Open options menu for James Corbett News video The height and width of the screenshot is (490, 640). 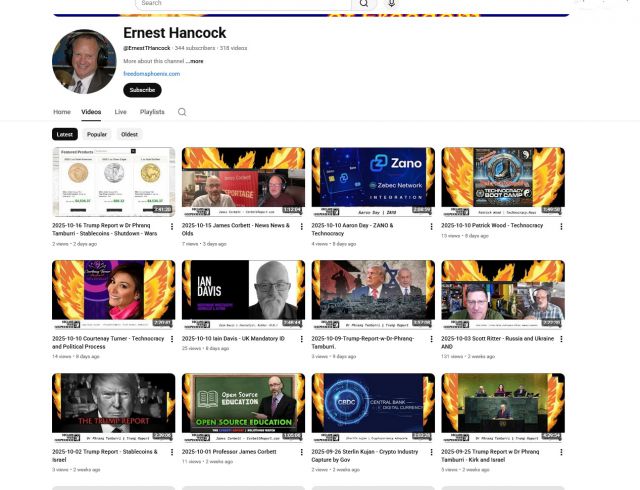[301, 226]
